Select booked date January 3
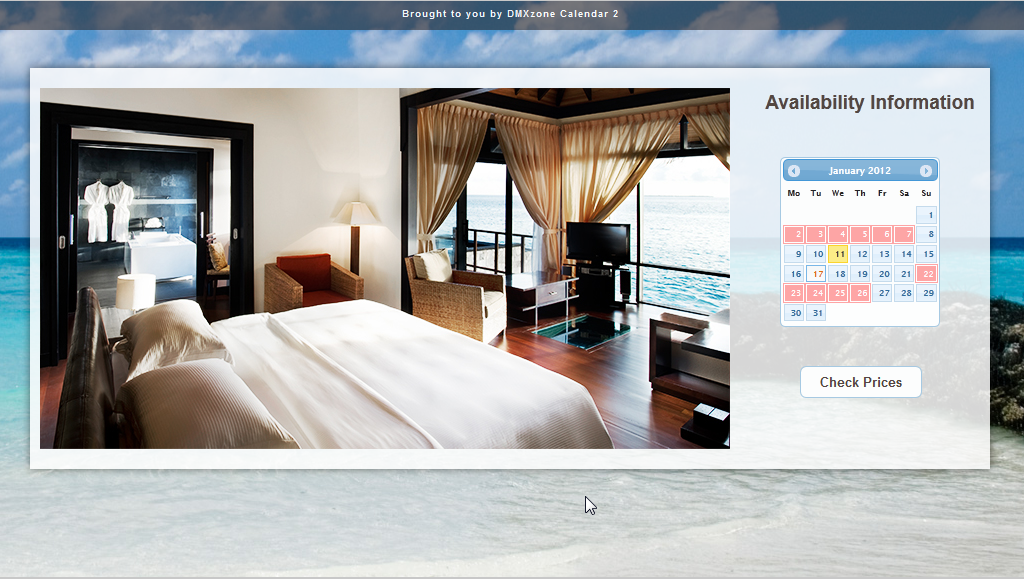The image size is (1024, 579). pyautogui.click(x=816, y=234)
